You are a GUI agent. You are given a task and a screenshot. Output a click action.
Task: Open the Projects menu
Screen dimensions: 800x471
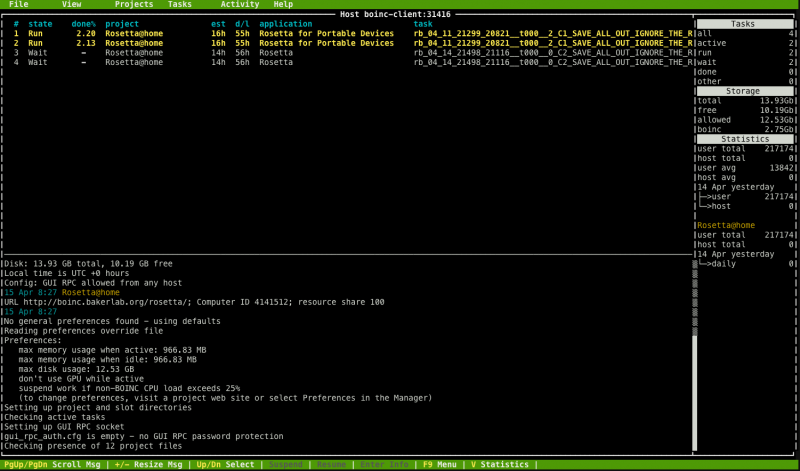pos(134,5)
